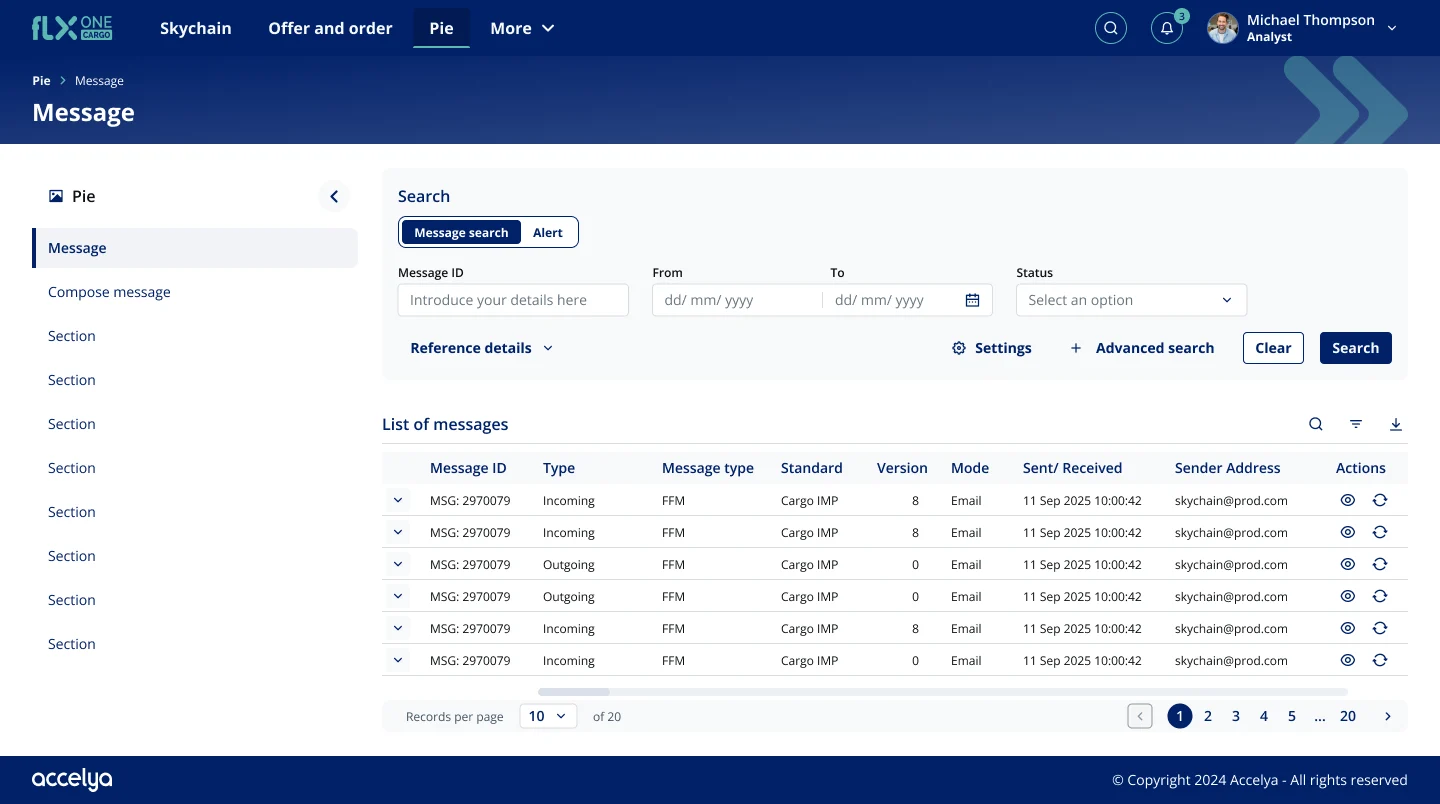This screenshot has width=1440, height=804.
Task: Reprocess the Incoming version 0 message
Action: click(x=1380, y=660)
